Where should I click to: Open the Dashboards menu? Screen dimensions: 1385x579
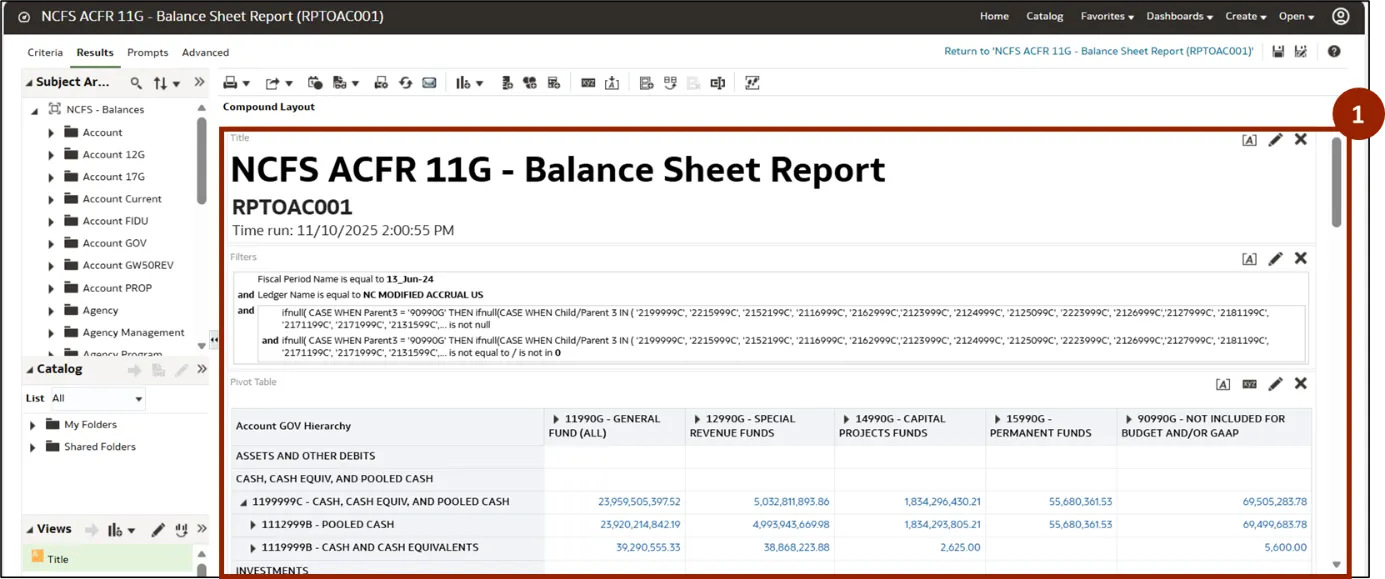coord(1179,16)
